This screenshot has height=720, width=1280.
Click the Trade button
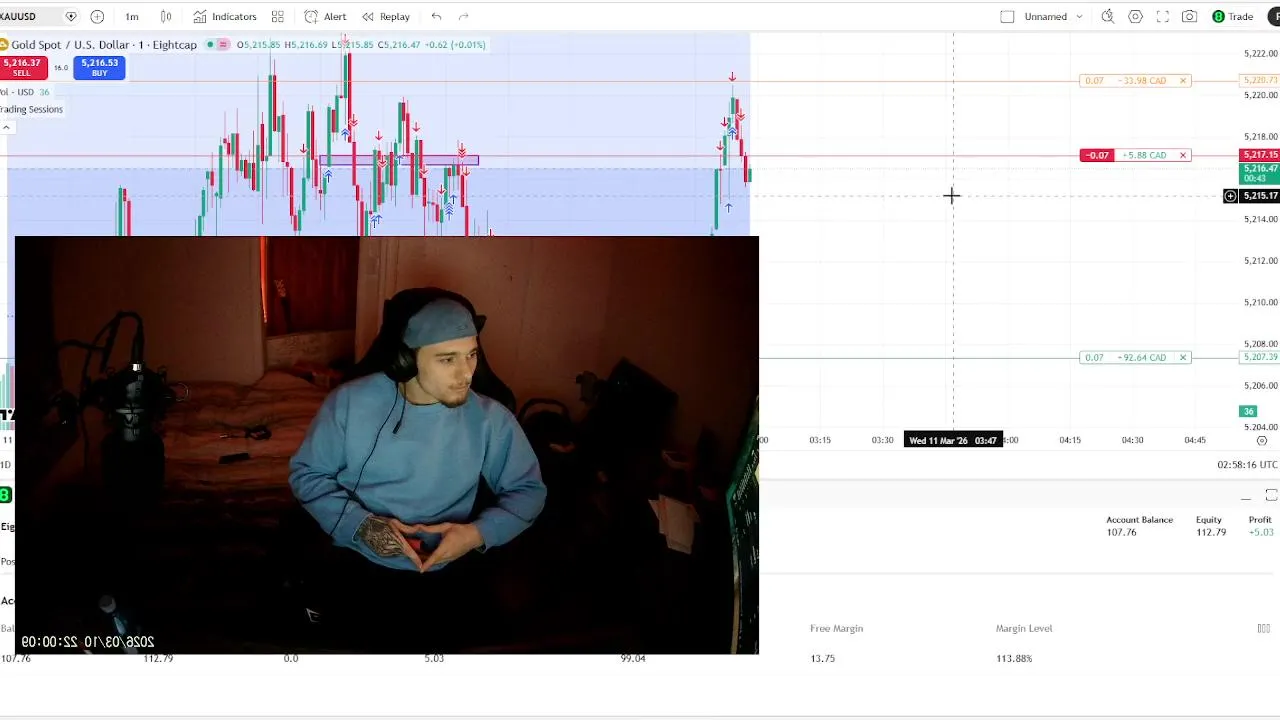coord(1232,16)
